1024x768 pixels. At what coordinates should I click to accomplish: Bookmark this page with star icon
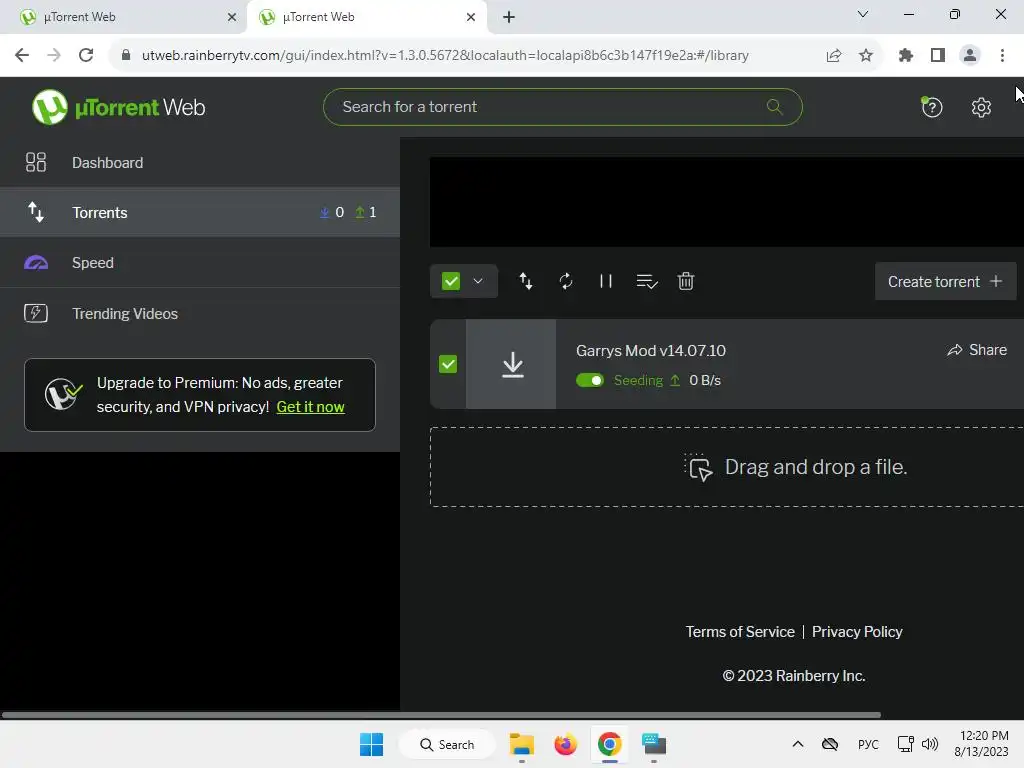(x=865, y=56)
